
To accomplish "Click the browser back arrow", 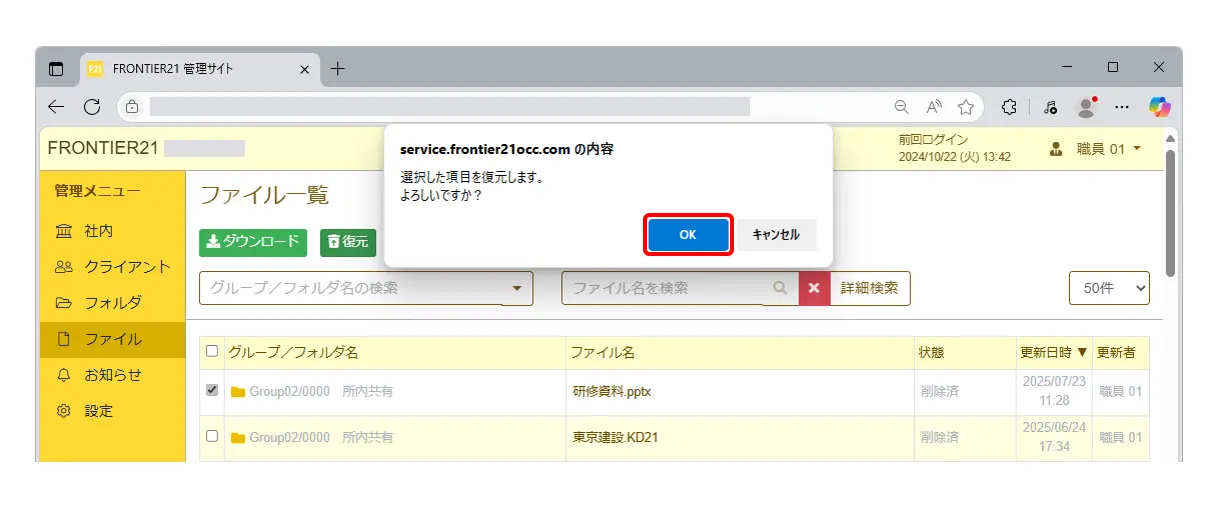I will click(57, 107).
